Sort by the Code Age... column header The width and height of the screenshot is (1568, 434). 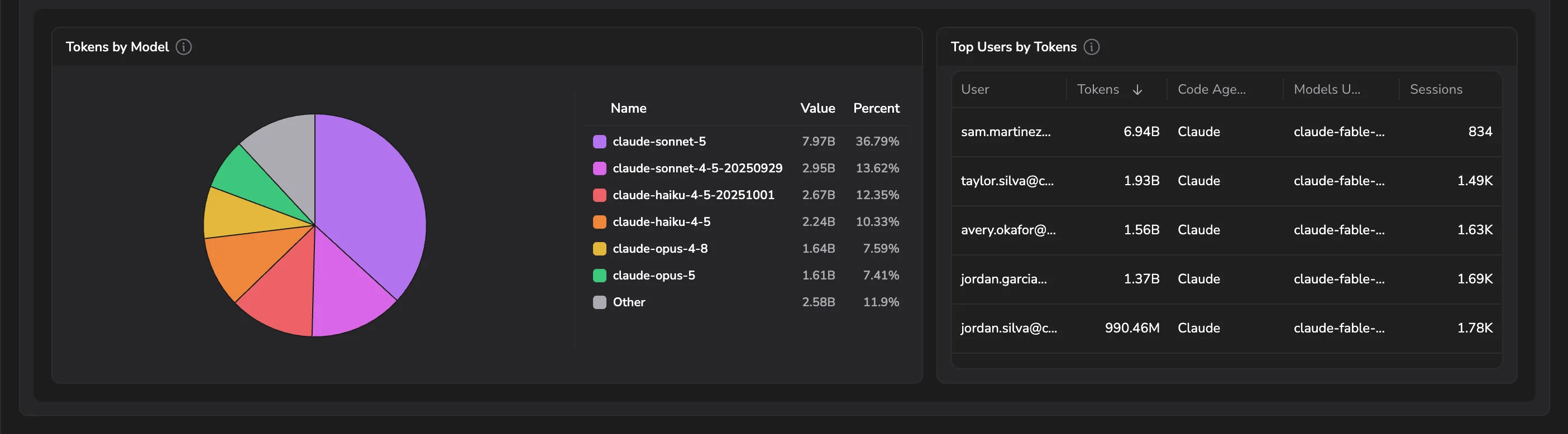(x=1211, y=89)
